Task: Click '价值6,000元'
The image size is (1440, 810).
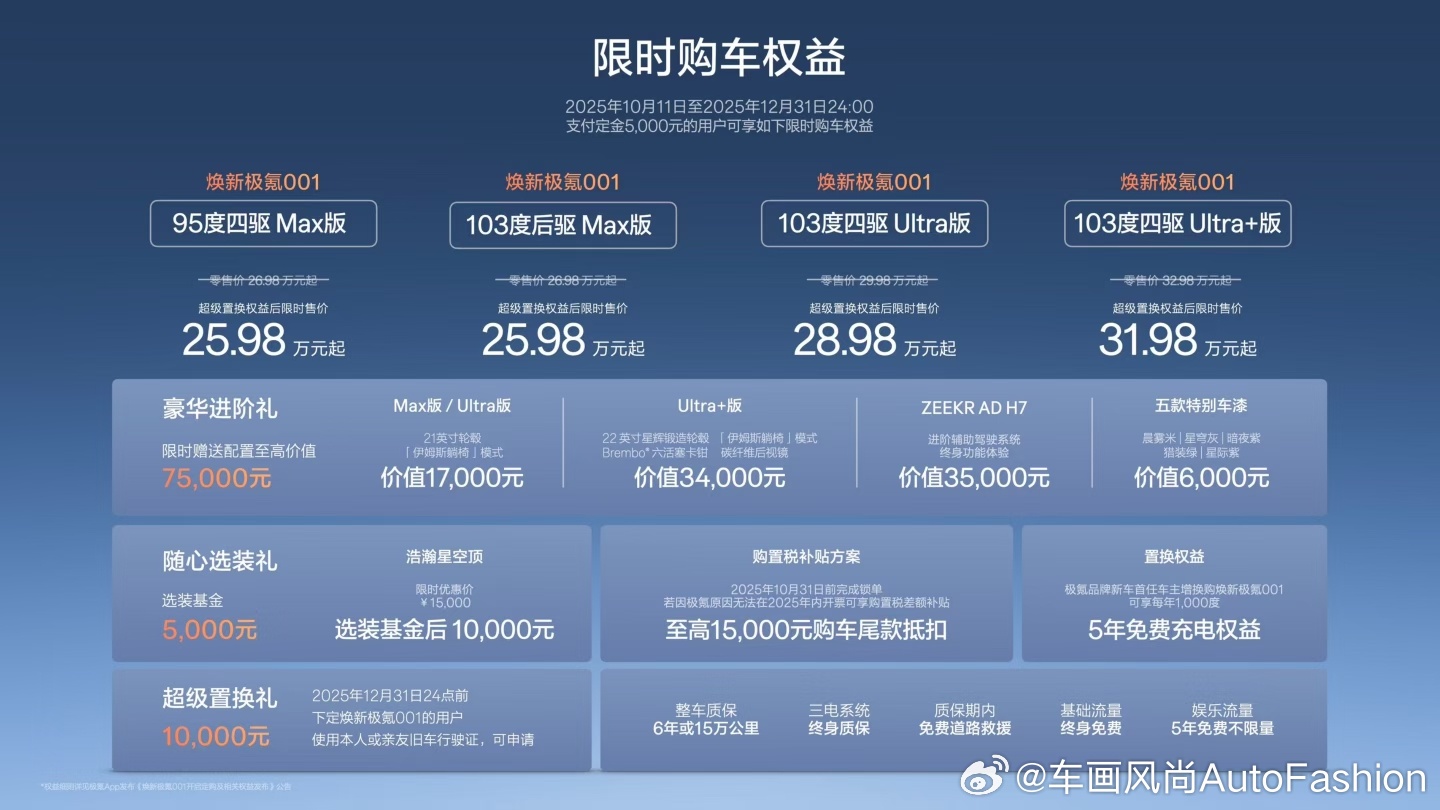Action: 1201,478
